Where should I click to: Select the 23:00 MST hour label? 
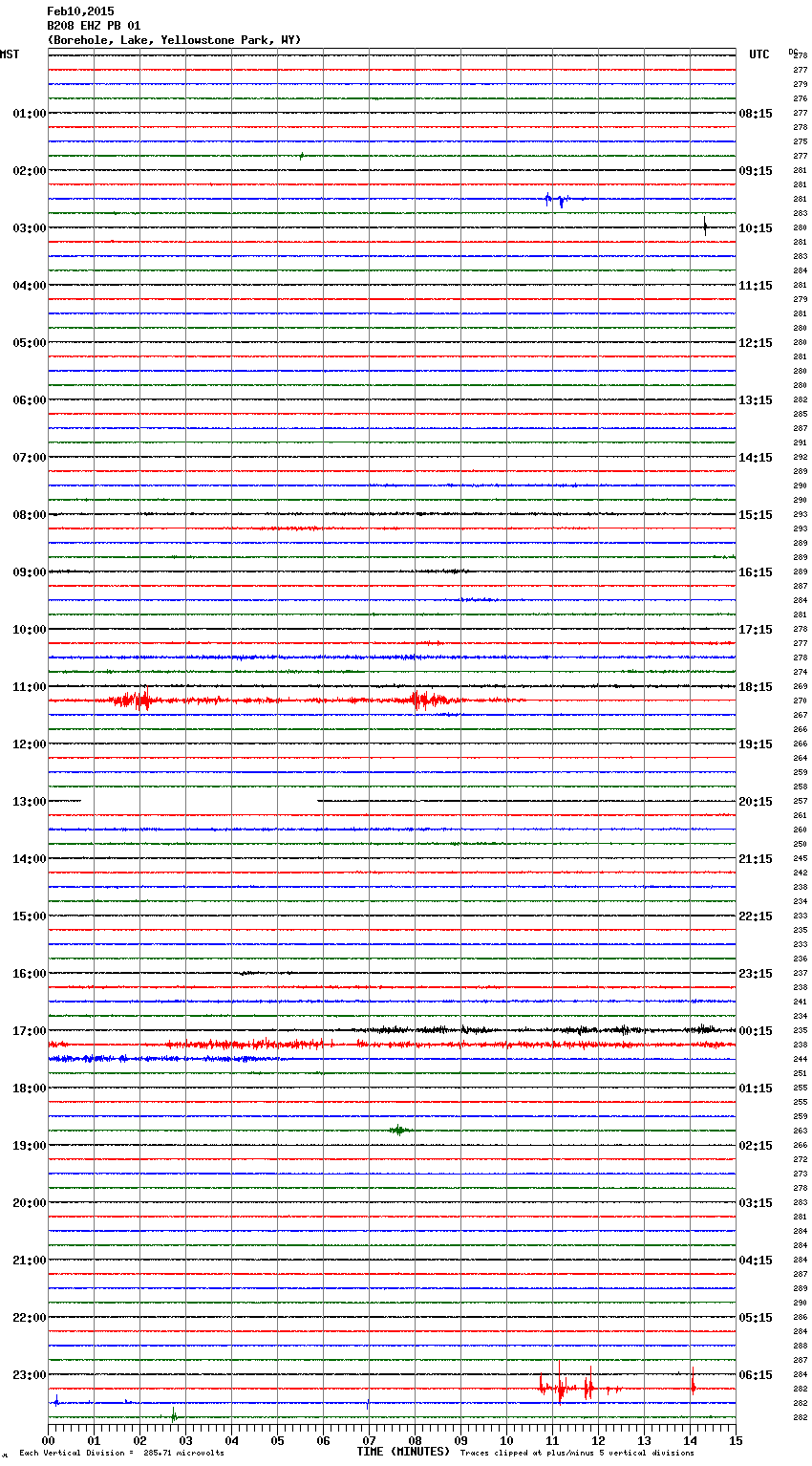click(29, 1374)
